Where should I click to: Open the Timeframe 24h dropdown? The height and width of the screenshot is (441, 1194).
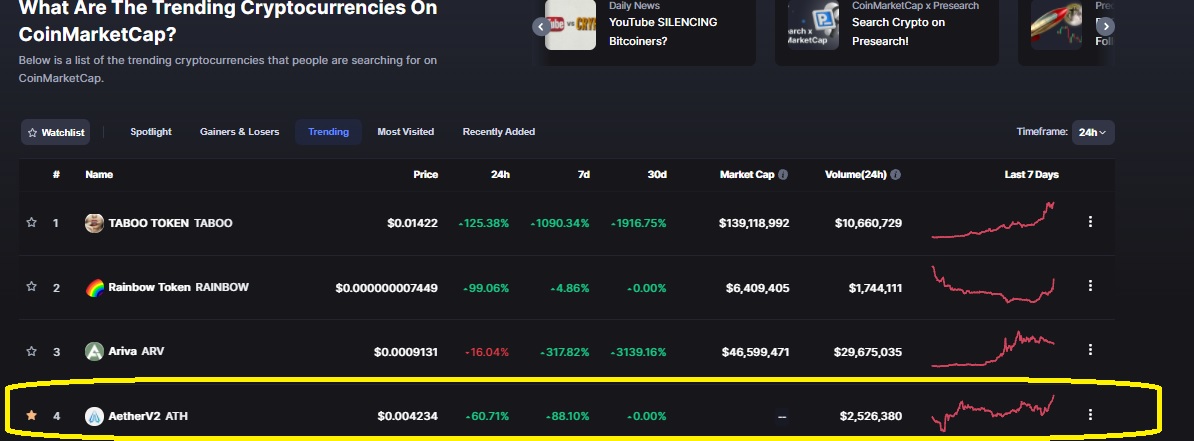click(x=1093, y=132)
